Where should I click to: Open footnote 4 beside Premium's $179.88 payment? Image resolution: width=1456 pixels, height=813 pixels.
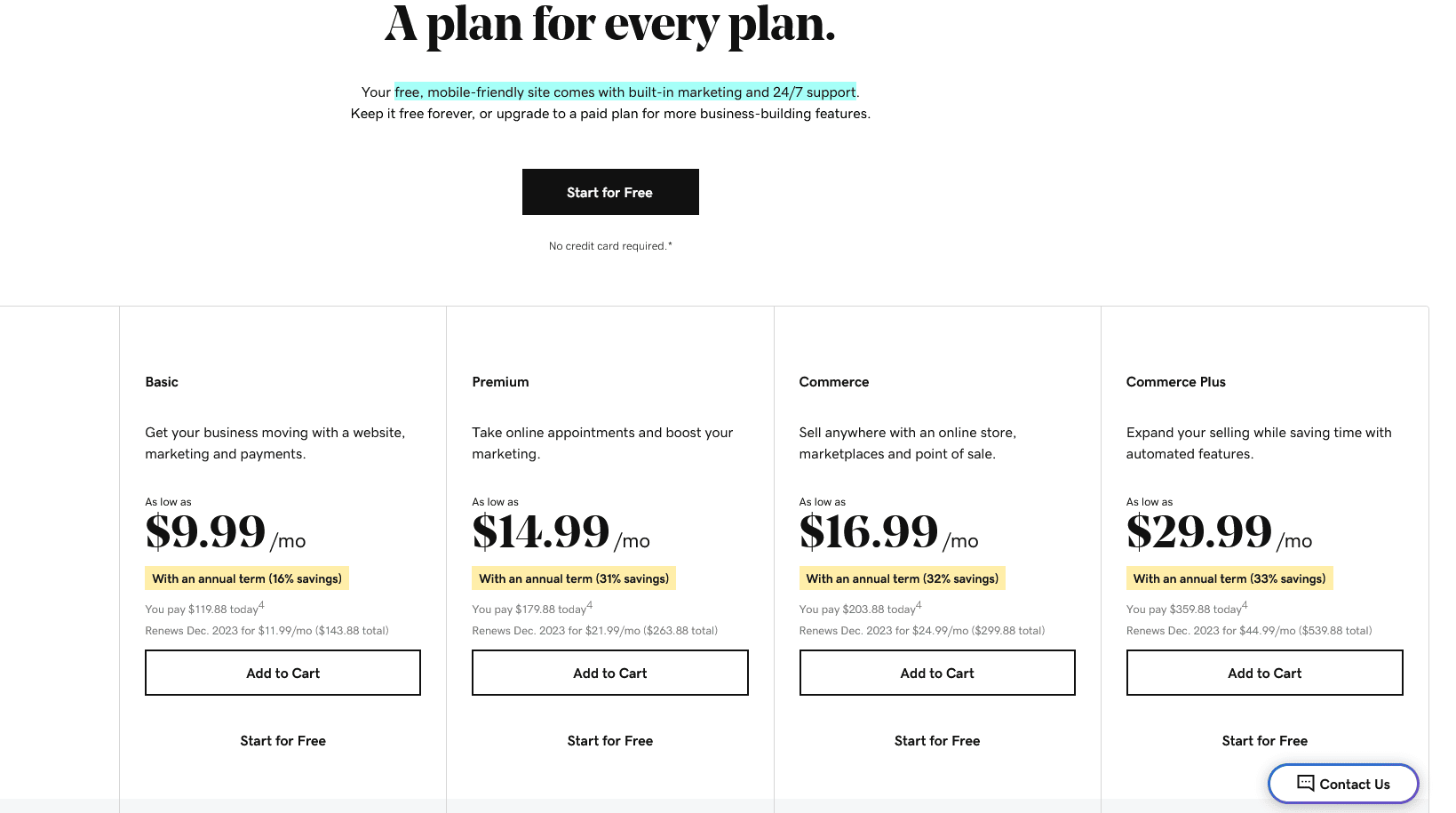click(590, 605)
